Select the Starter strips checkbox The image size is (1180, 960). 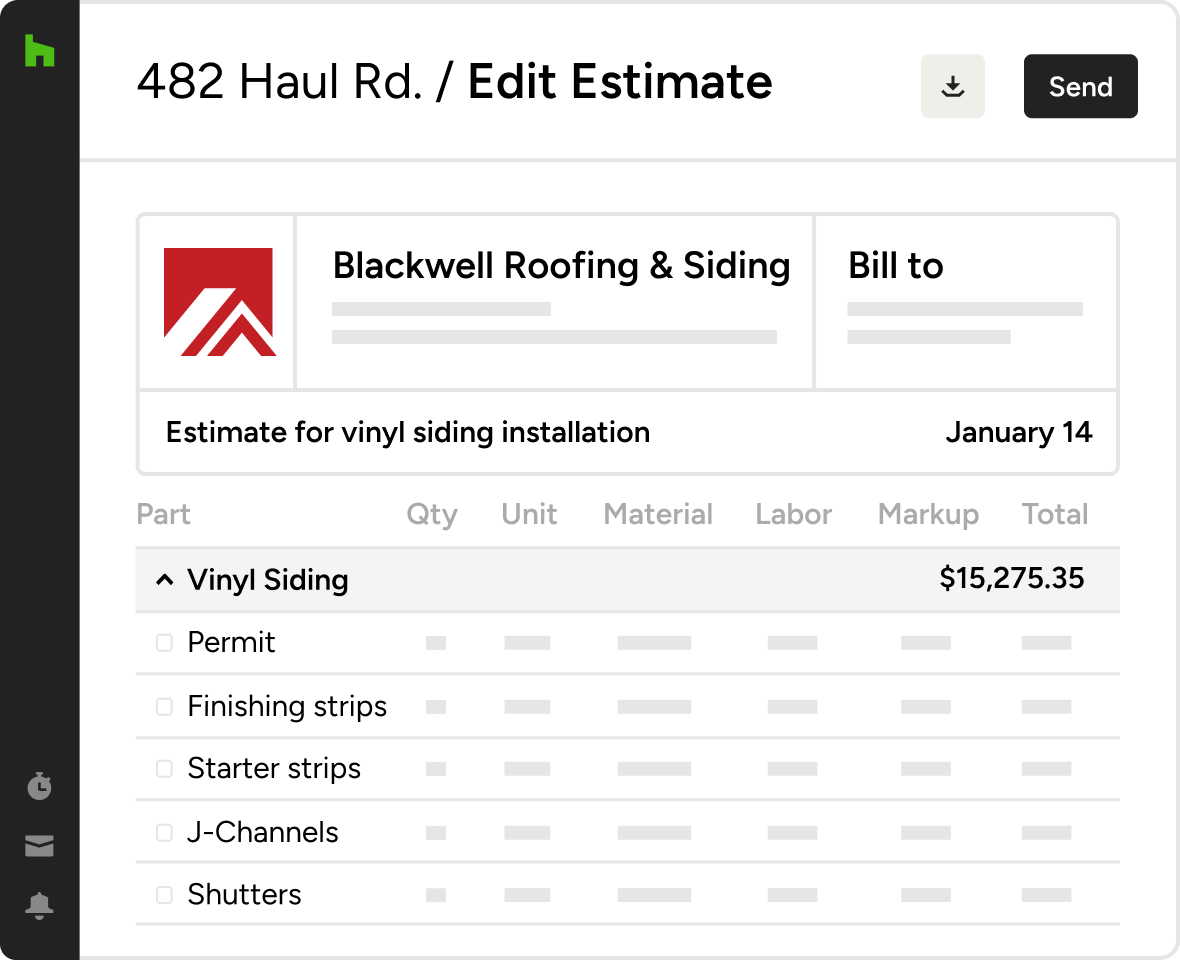click(x=163, y=769)
